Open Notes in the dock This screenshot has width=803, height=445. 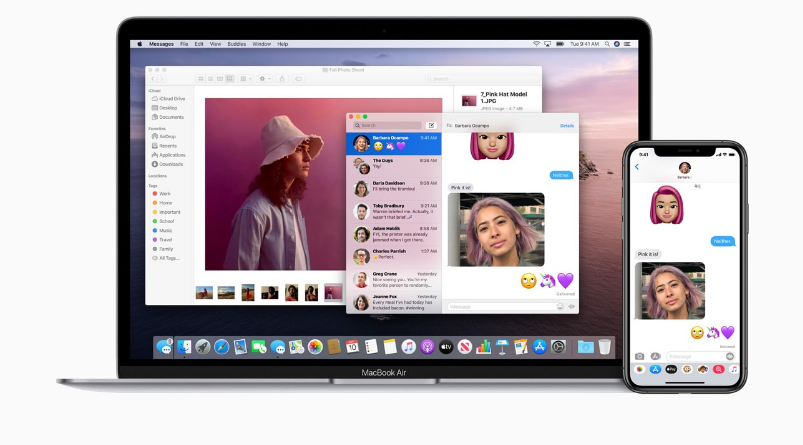(x=390, y=347)
